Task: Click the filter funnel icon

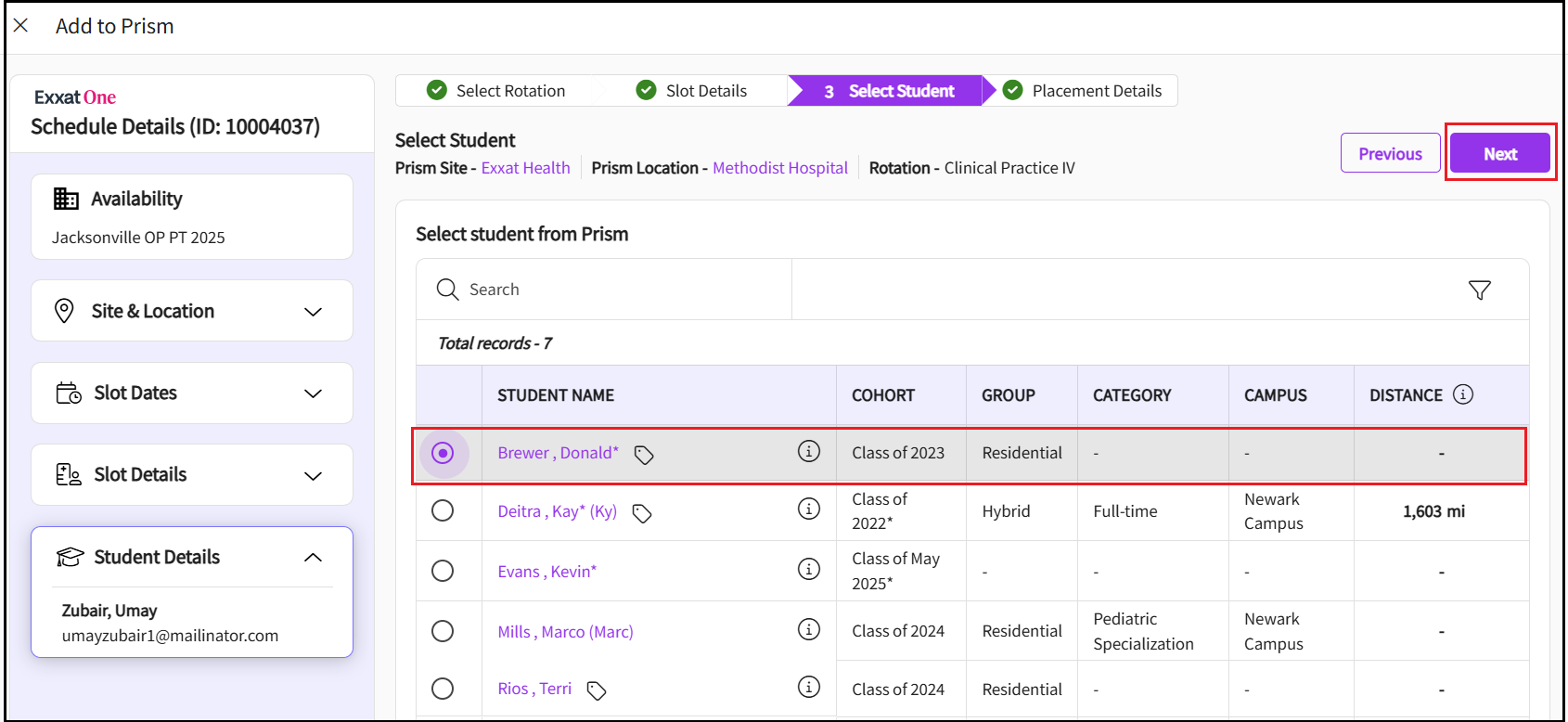Action: click(1479, 290)
